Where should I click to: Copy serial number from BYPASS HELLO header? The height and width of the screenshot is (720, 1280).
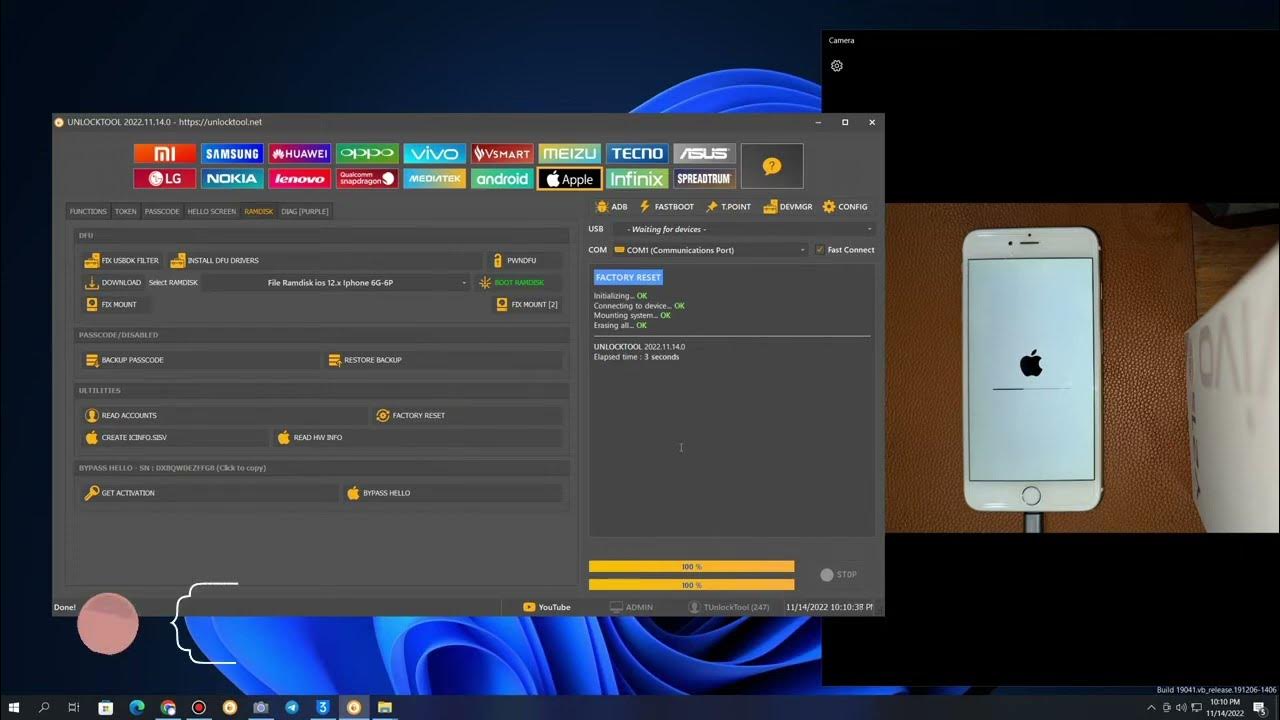pos(172,468)
